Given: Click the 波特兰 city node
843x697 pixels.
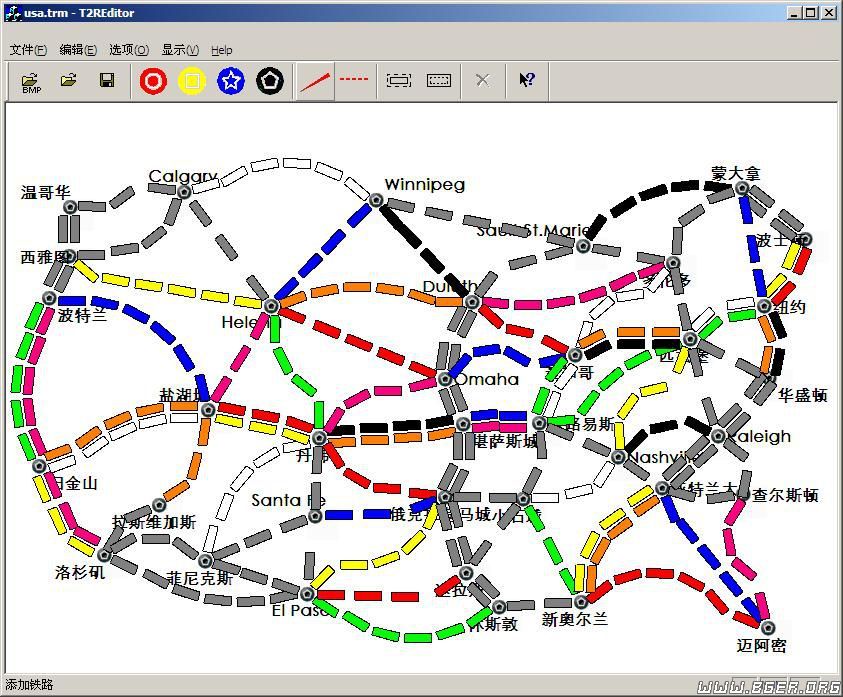Looking at the screenshot, I should [x=49, y=297].
